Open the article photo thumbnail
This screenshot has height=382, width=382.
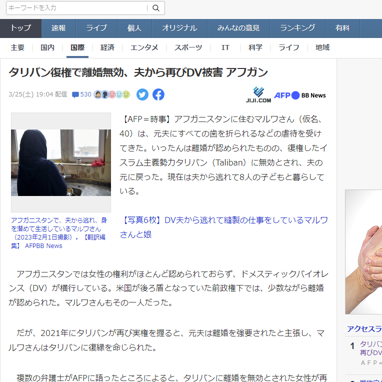[61, 162]
